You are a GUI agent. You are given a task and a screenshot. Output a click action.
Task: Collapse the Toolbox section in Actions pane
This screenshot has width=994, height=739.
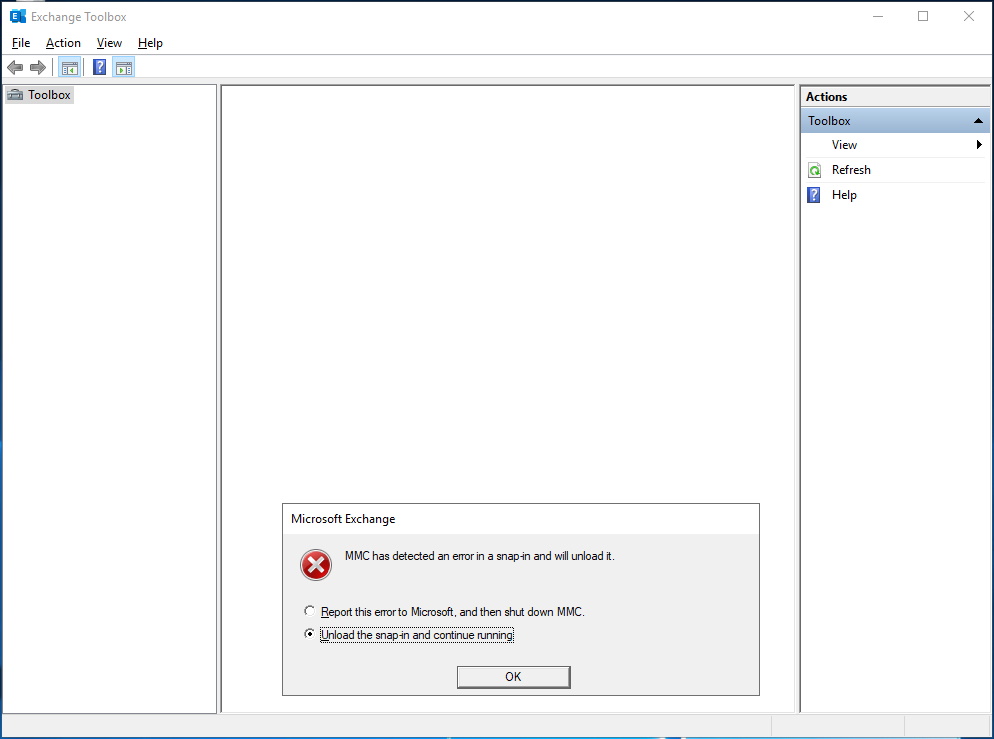pos(978,120)
